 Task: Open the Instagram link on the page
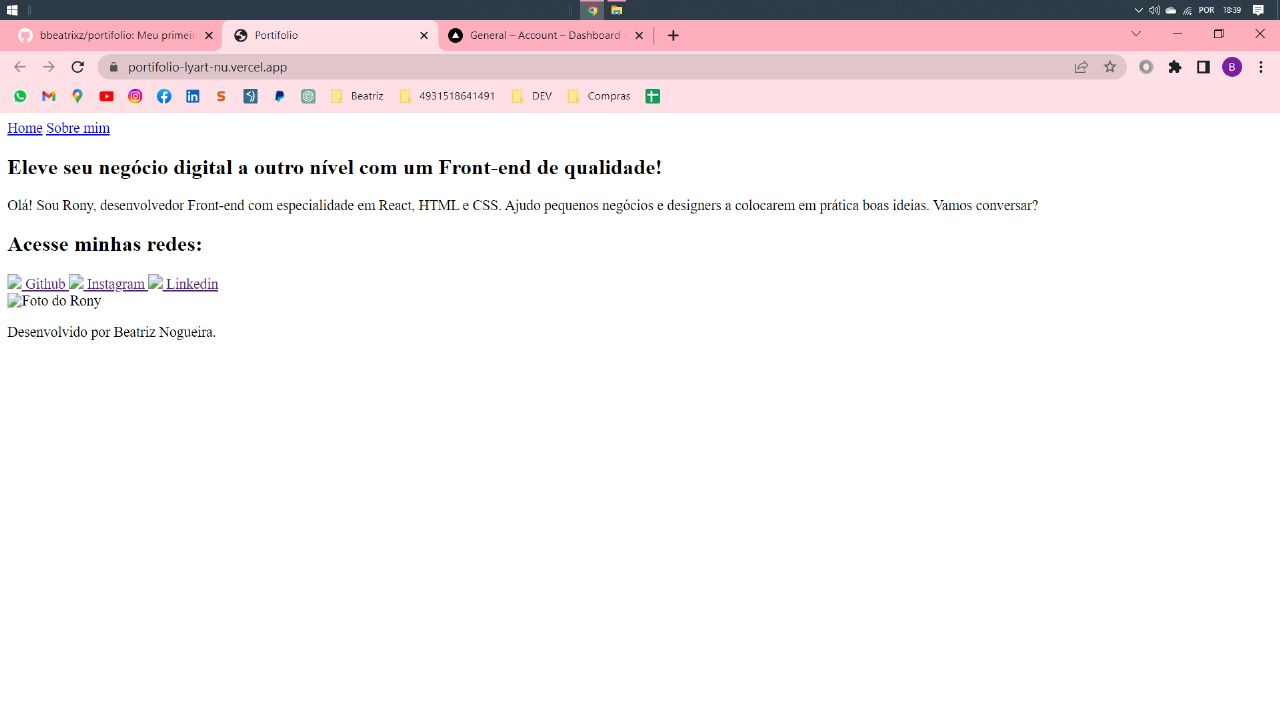pyautogui.click(x=108, y=284)
